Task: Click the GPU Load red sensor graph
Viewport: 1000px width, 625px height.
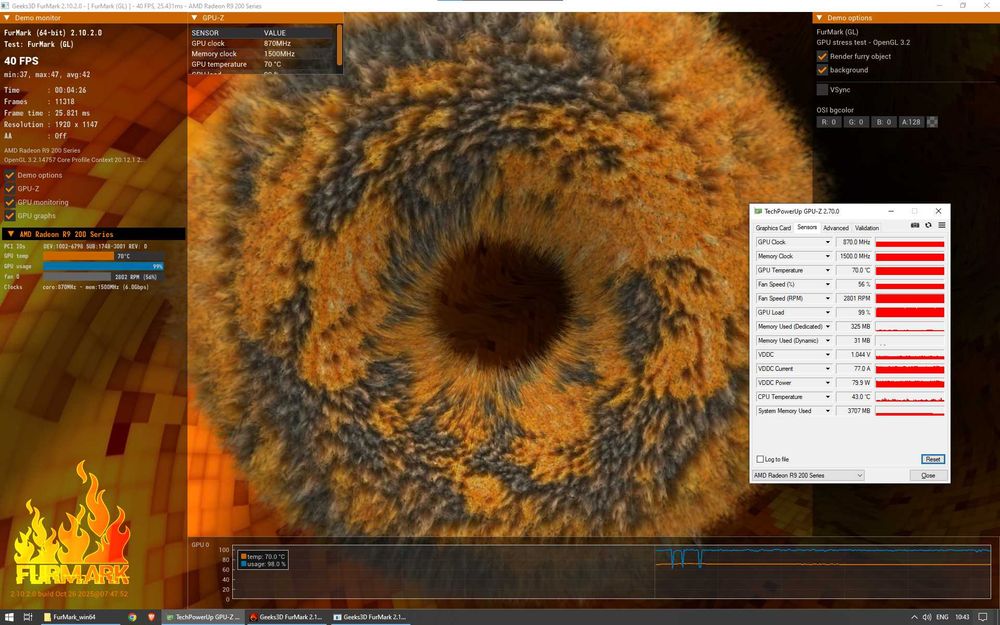Action: [x=909, y=312]
